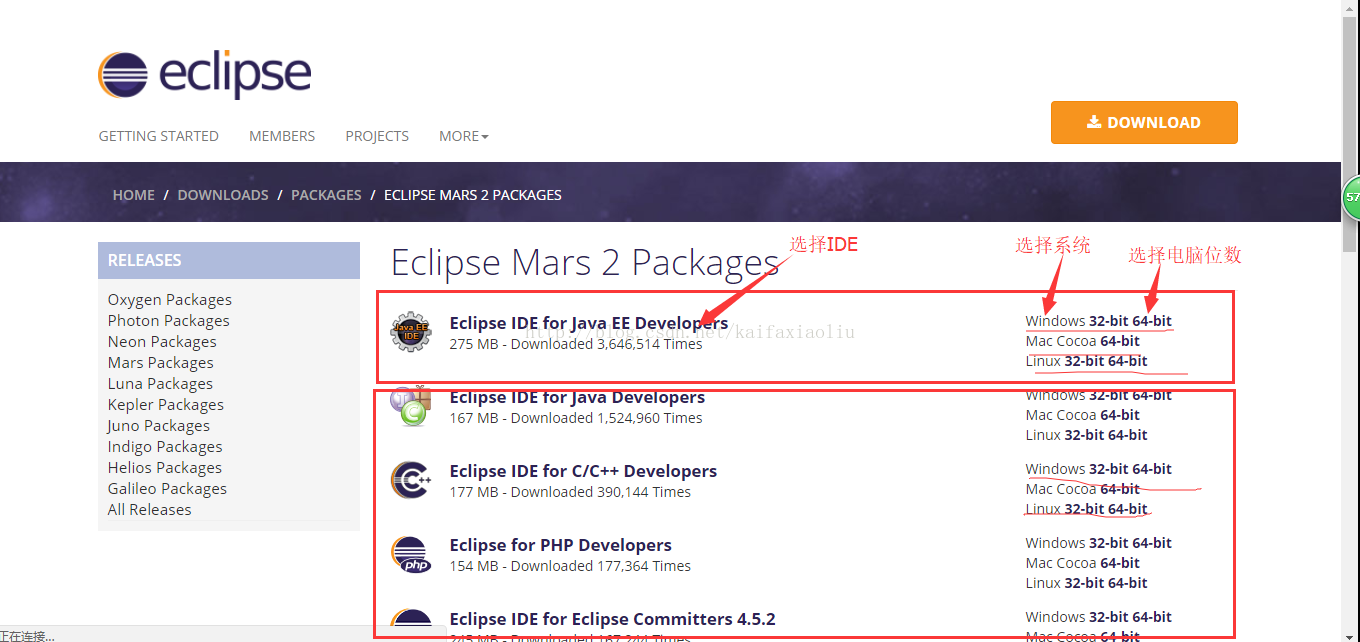
Task: Click ECLIPSE MARS 2 PACKAGES breadcrumb text
Action: tap(473, 195)
